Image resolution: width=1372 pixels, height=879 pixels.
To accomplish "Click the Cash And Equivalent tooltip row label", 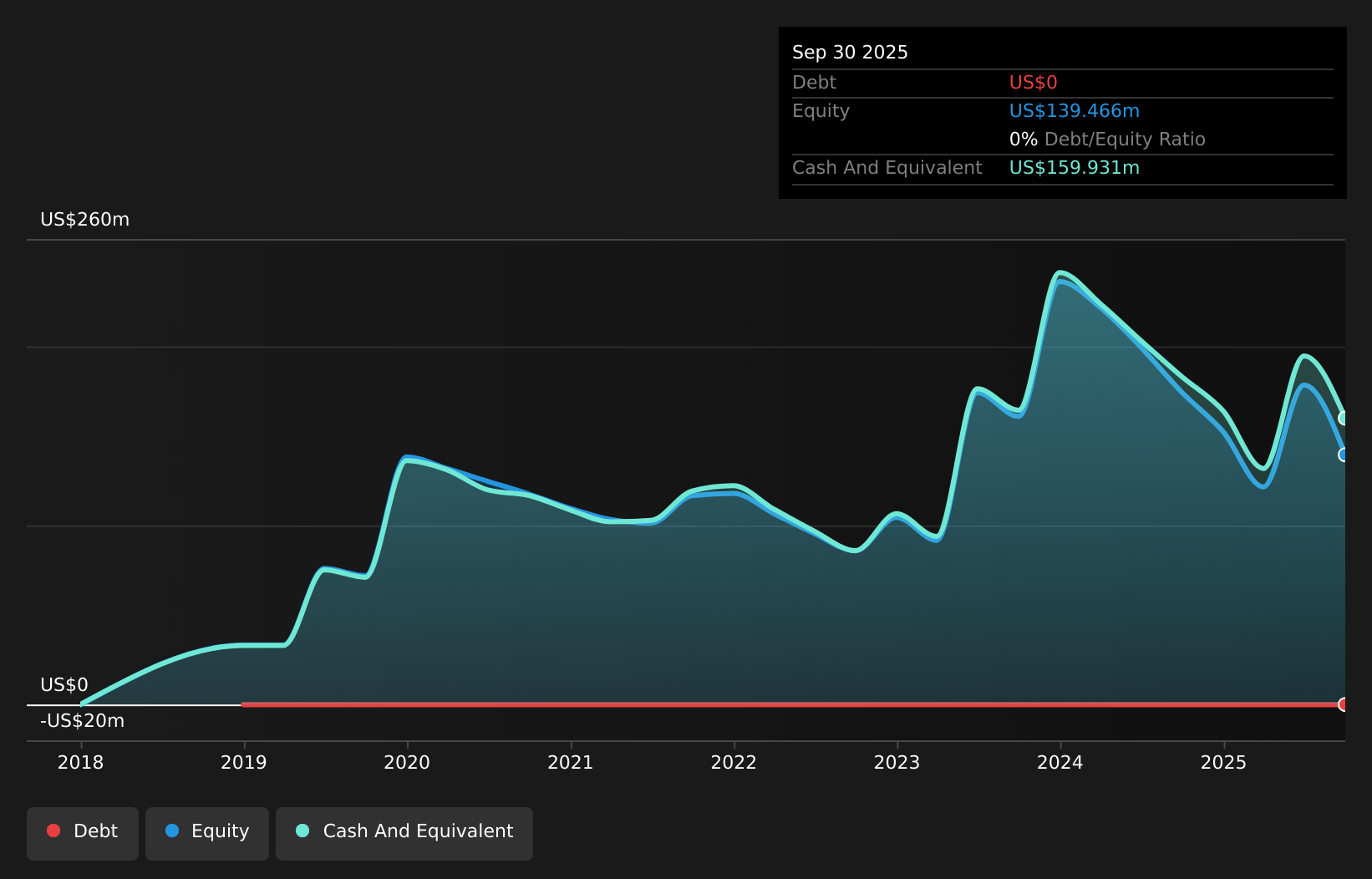I will pos(887,168).
